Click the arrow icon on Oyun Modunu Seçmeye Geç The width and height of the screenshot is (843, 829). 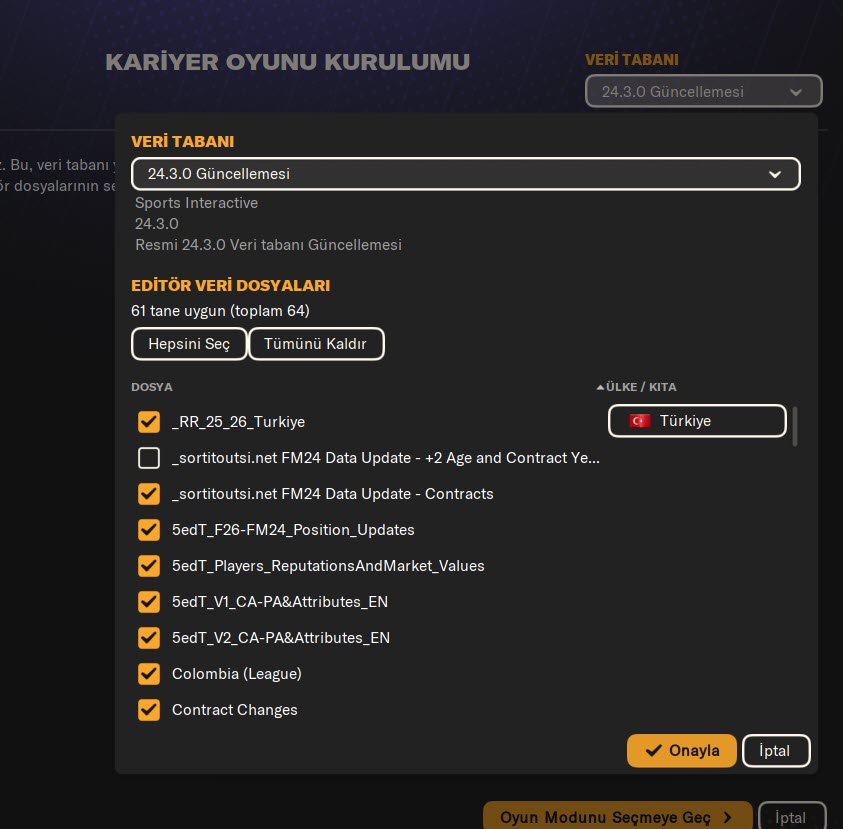727,817
